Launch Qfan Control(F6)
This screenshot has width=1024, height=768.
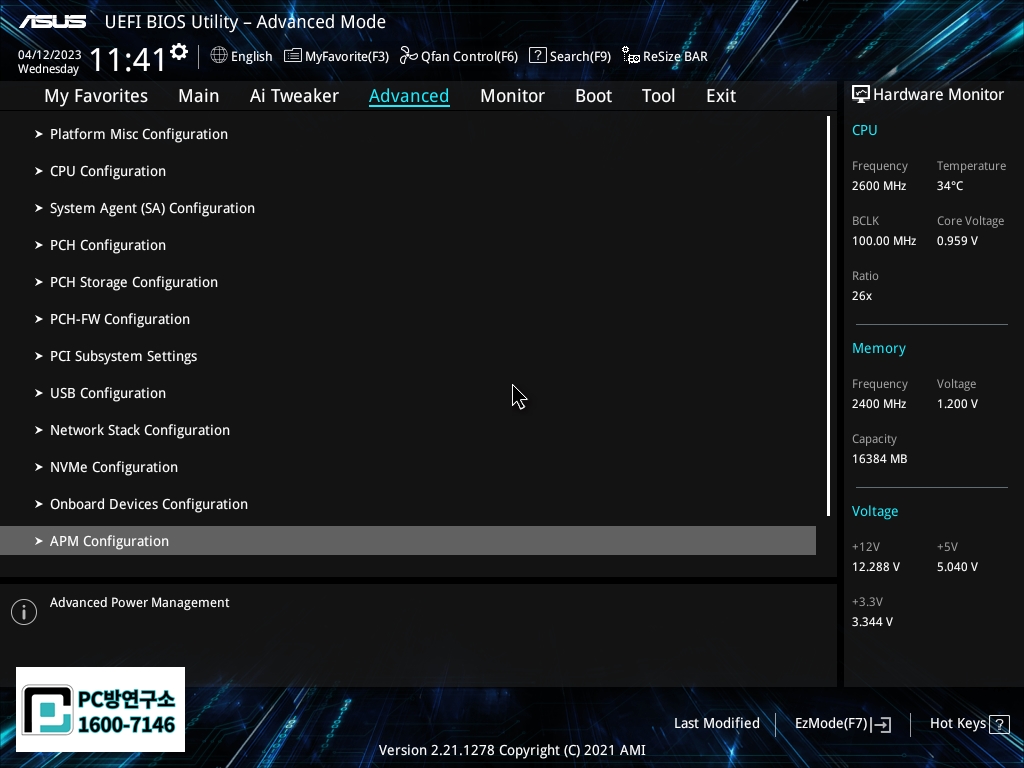pyautogui.click(x=470, y=56)
